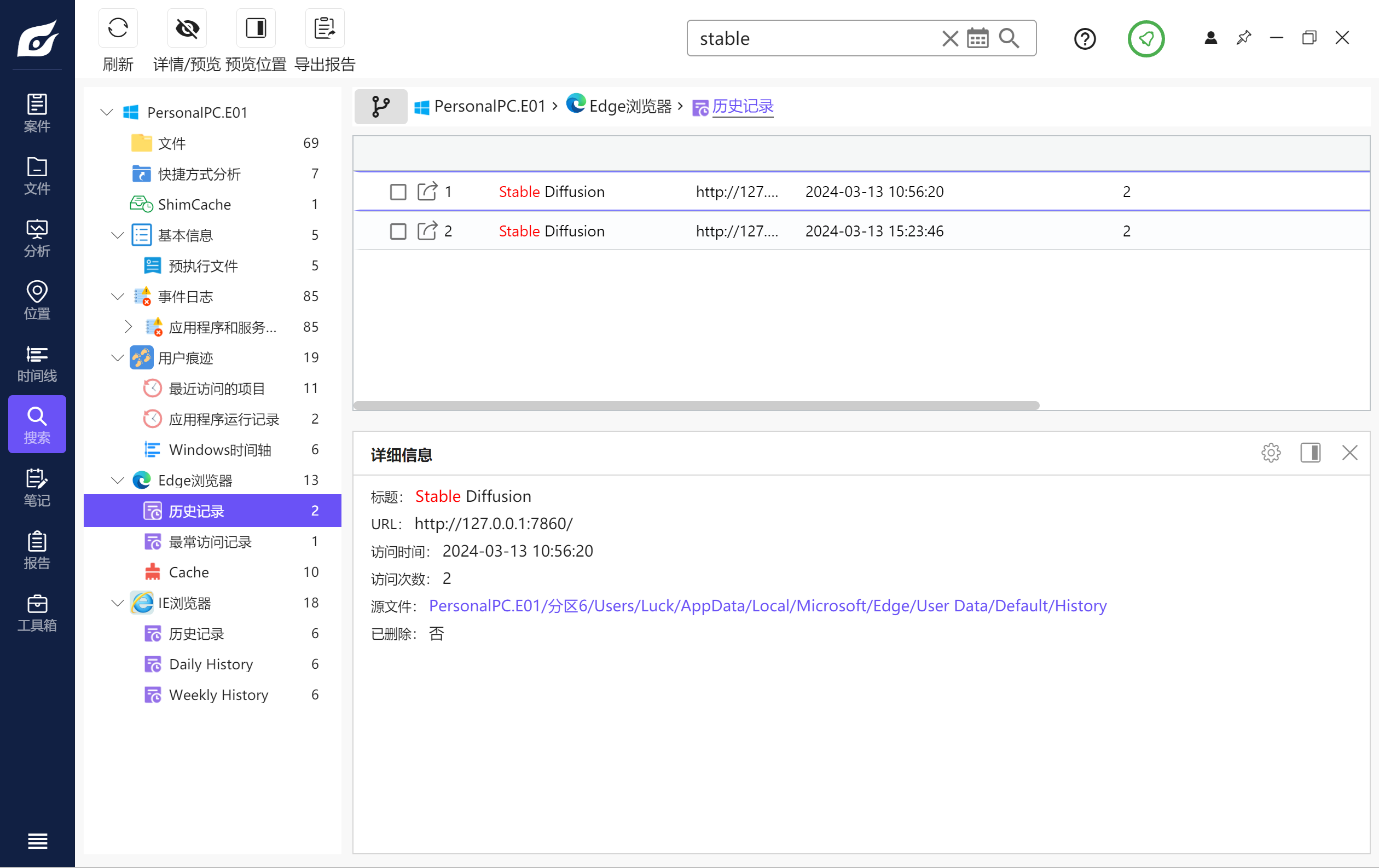Click the jump-to icon in row 1
The width and height of the screenshot is (1379, 868).
427,191
